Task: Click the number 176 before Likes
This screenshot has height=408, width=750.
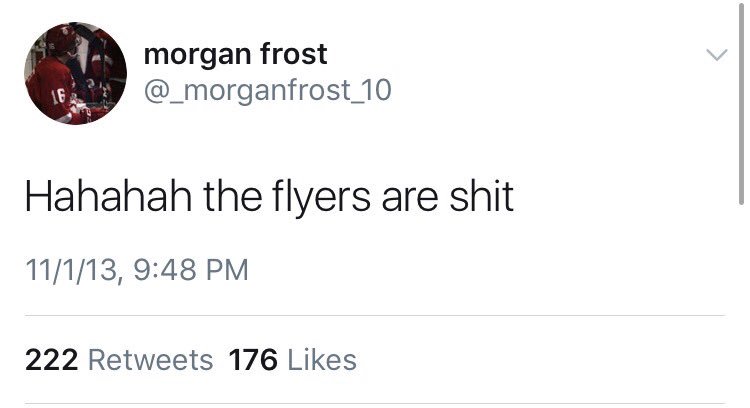Action: [253, 360]
